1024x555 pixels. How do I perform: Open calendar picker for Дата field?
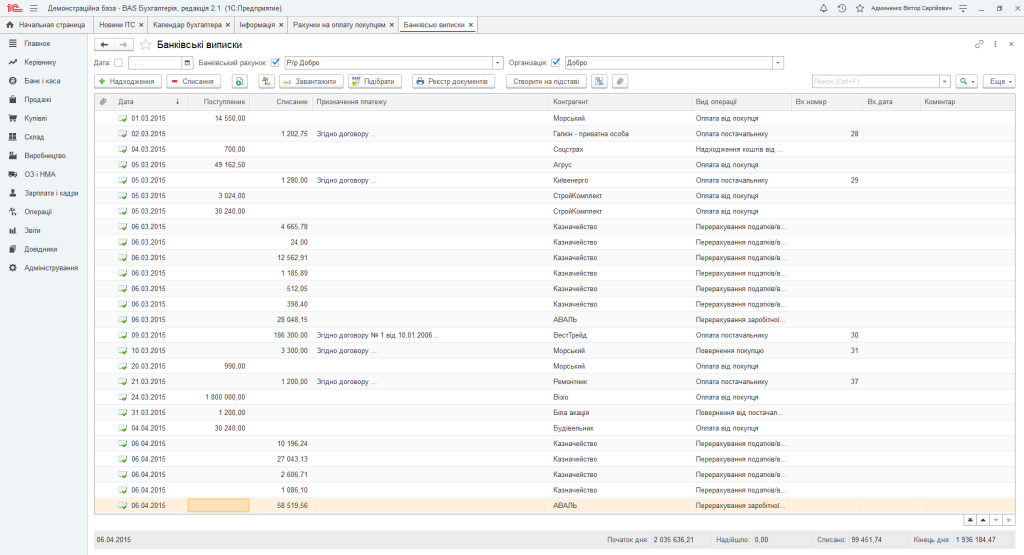pyautogui.click(x=187, y=63)
